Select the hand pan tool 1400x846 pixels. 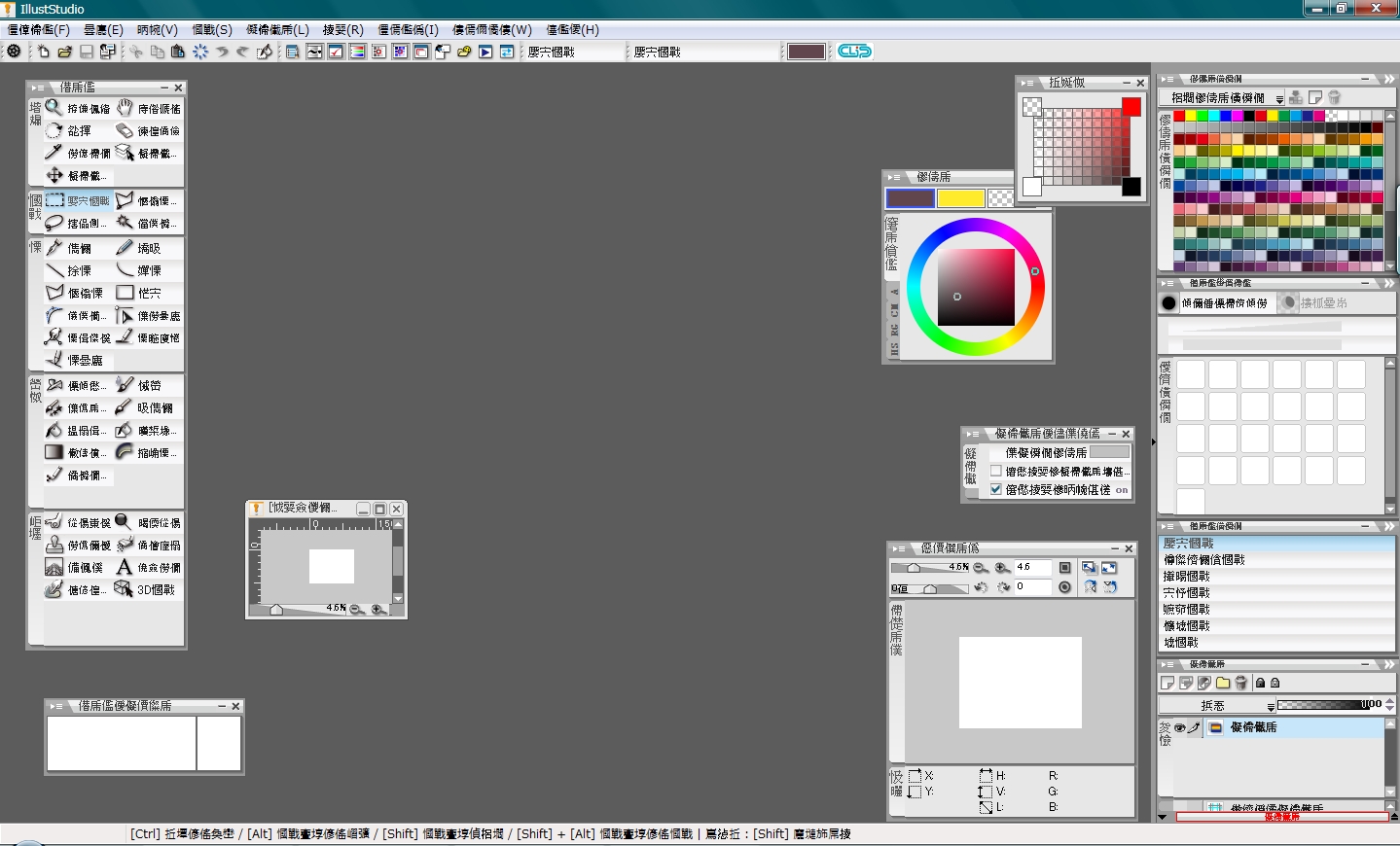[125, 108]
